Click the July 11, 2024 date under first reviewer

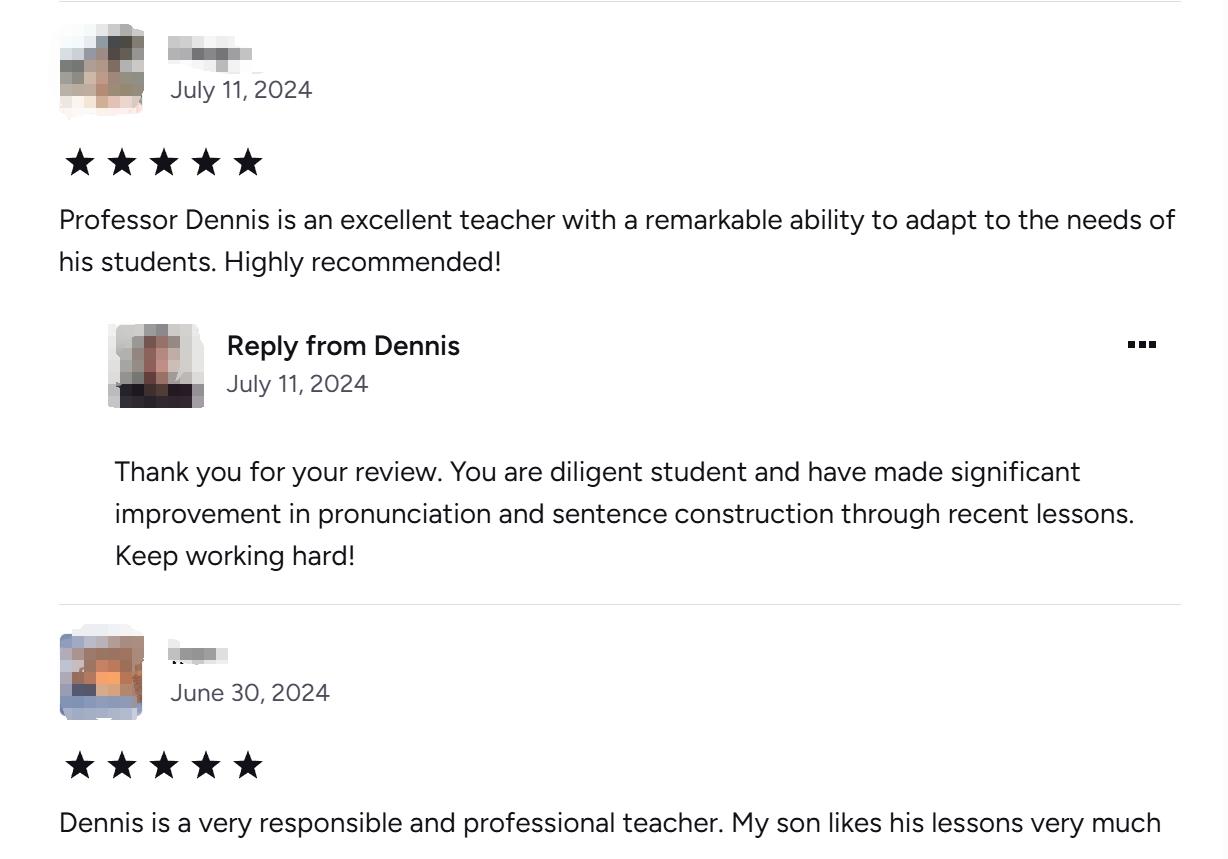coord(241,90)
